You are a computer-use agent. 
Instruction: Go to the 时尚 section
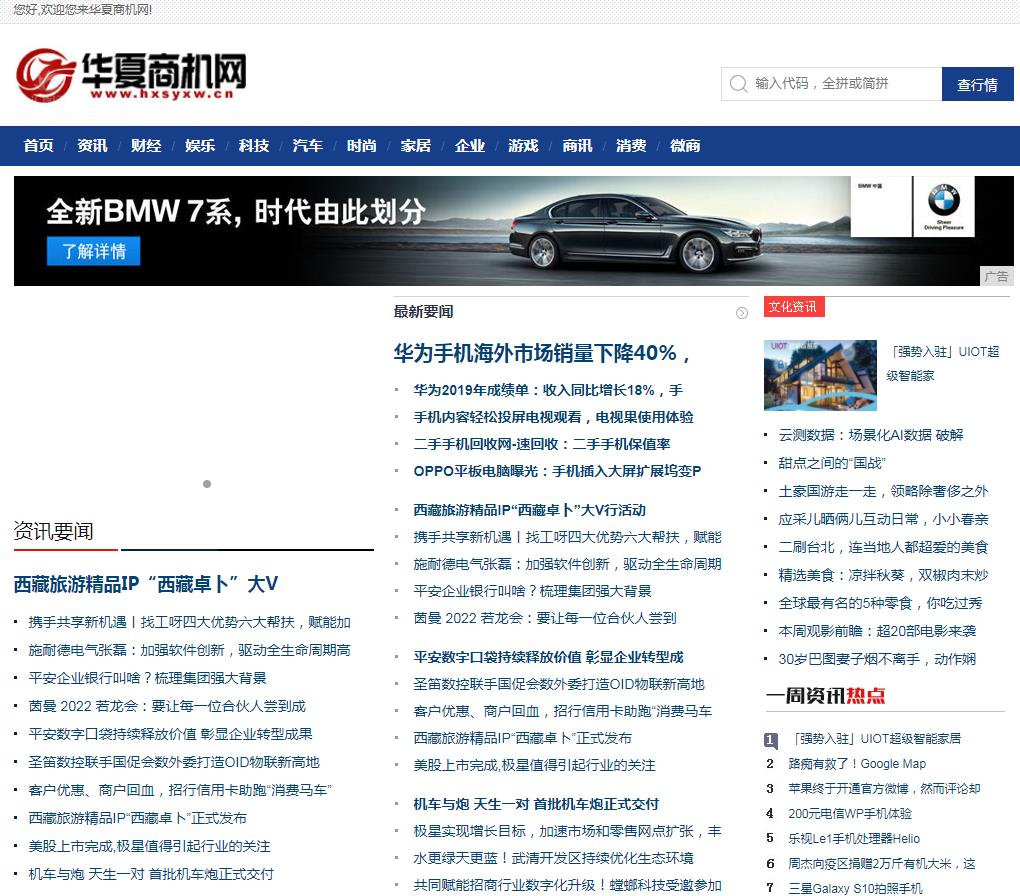362,146
